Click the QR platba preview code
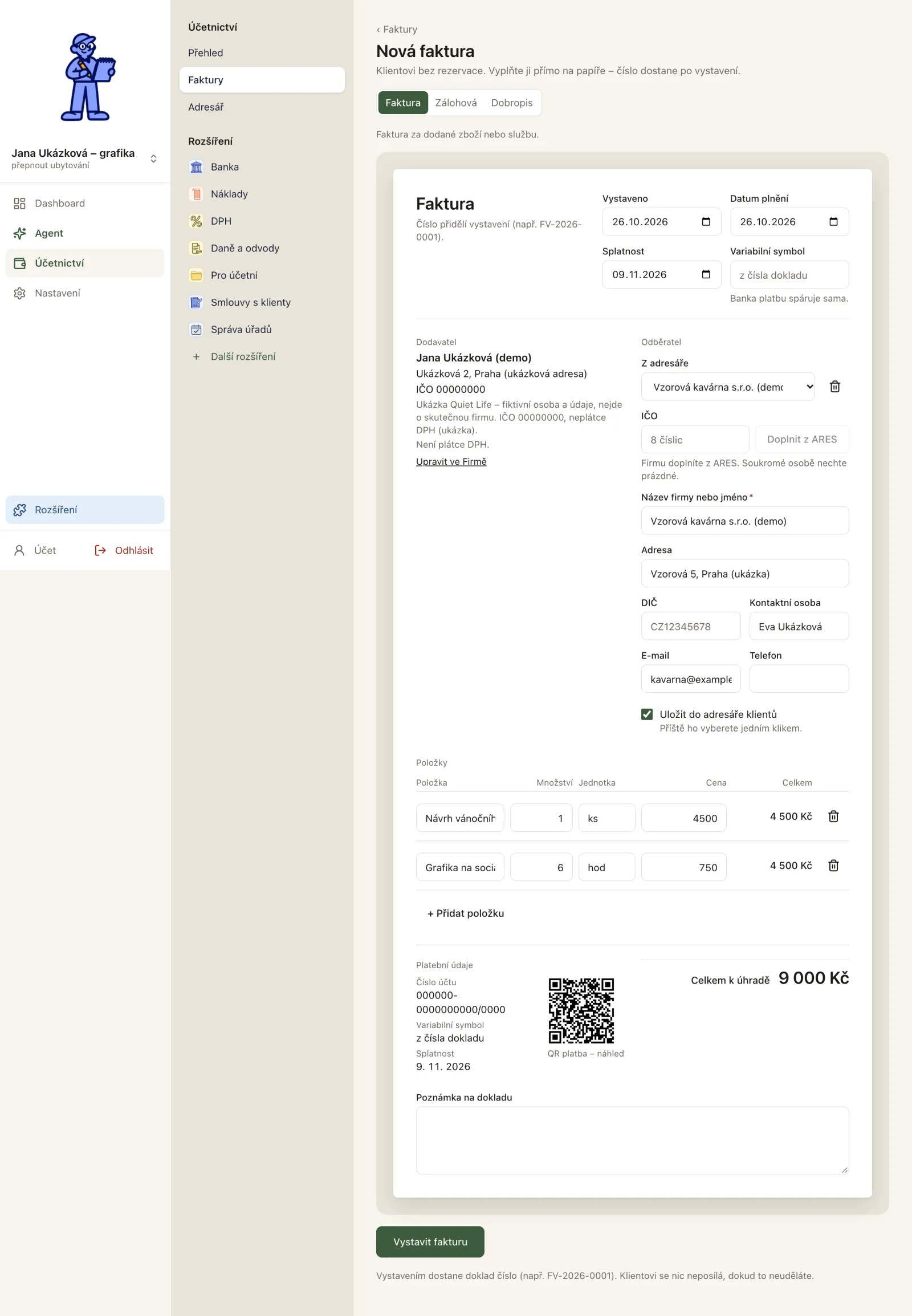Viewport: 912px width, 1316px height. [x=581, y=1011]
